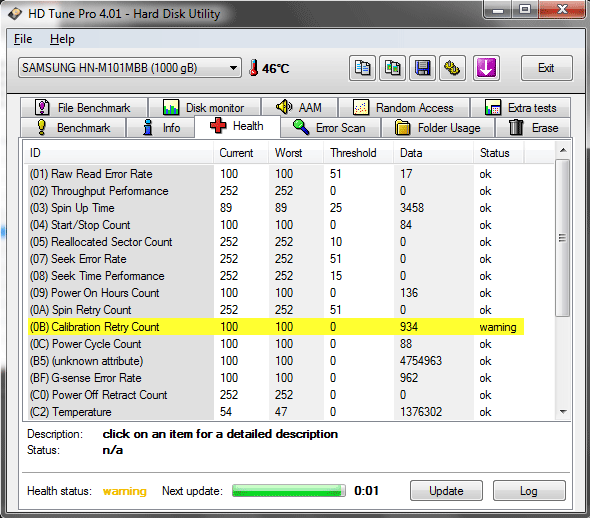Select the Health tab

(x=237, y=126)
